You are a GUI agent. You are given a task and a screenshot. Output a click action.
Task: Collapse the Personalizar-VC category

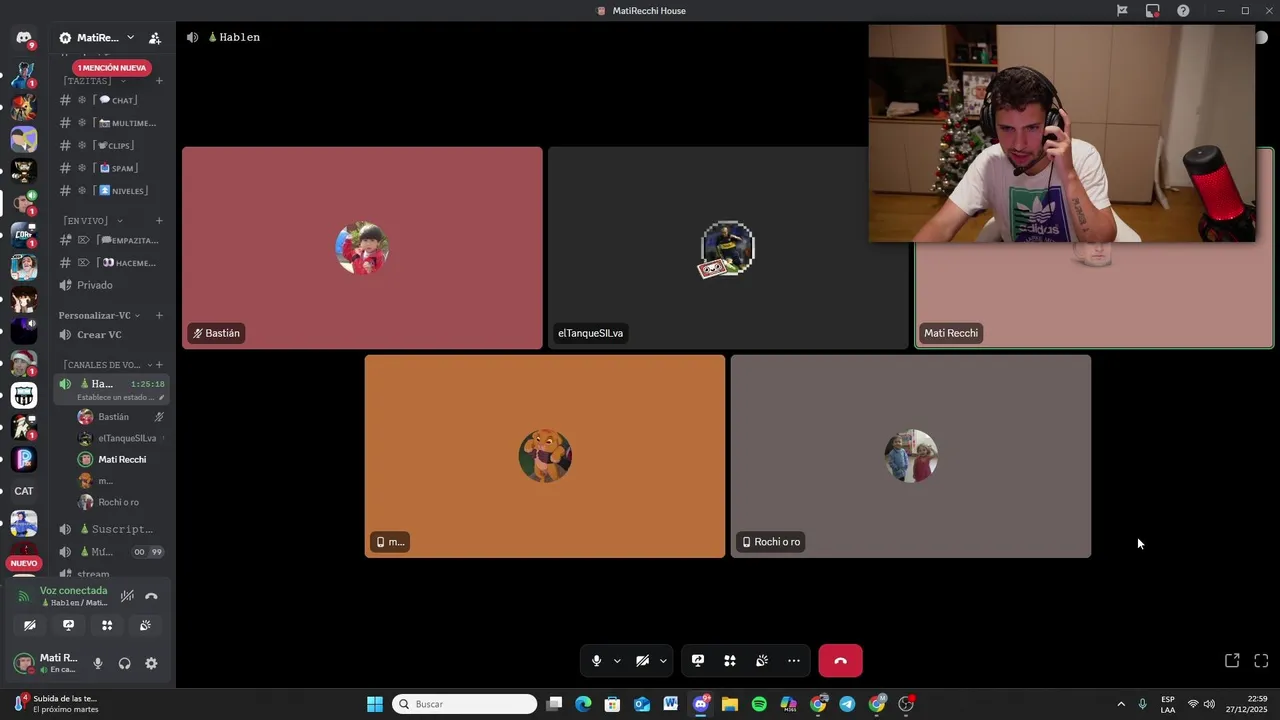100,316
